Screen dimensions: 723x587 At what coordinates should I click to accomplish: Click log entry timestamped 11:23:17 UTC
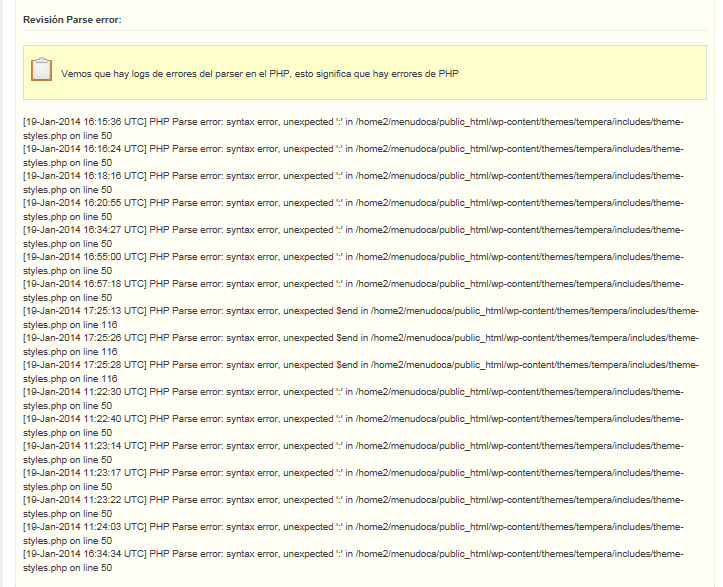coord(353,480)
